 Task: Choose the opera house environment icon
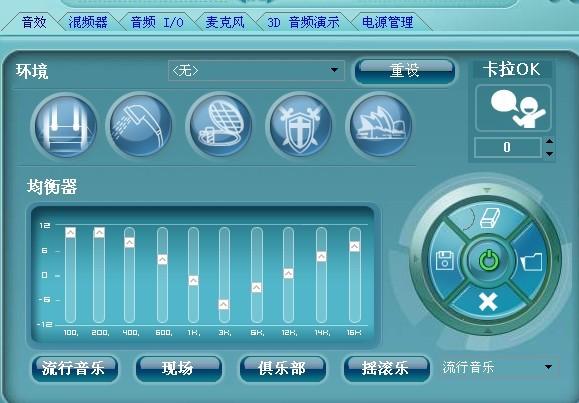coord(380,125)
